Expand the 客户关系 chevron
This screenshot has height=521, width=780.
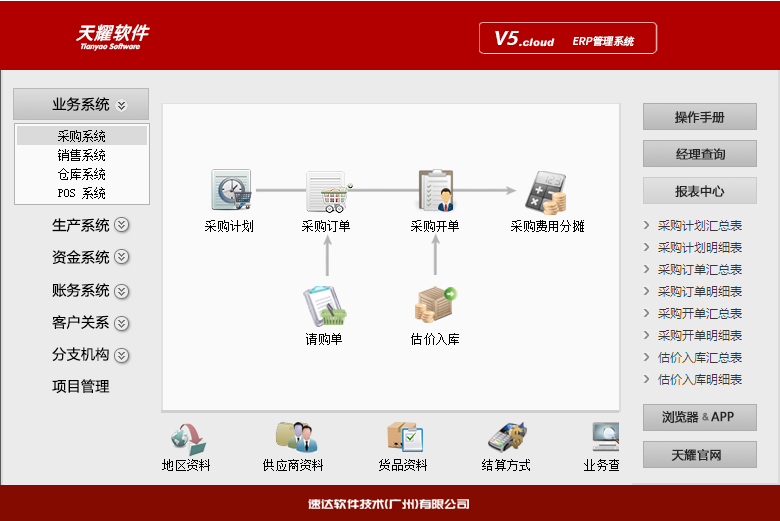[x=121, y=323]
